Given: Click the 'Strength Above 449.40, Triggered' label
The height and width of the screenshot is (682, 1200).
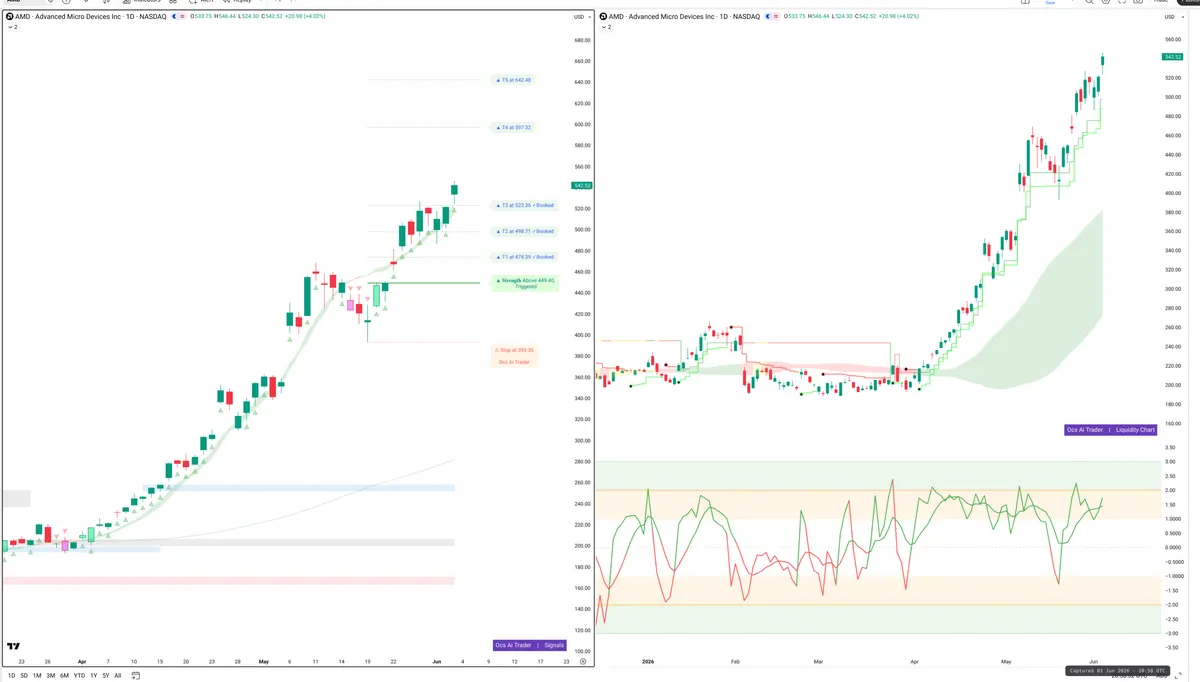Looking at the screenshot, I should 526,283.
